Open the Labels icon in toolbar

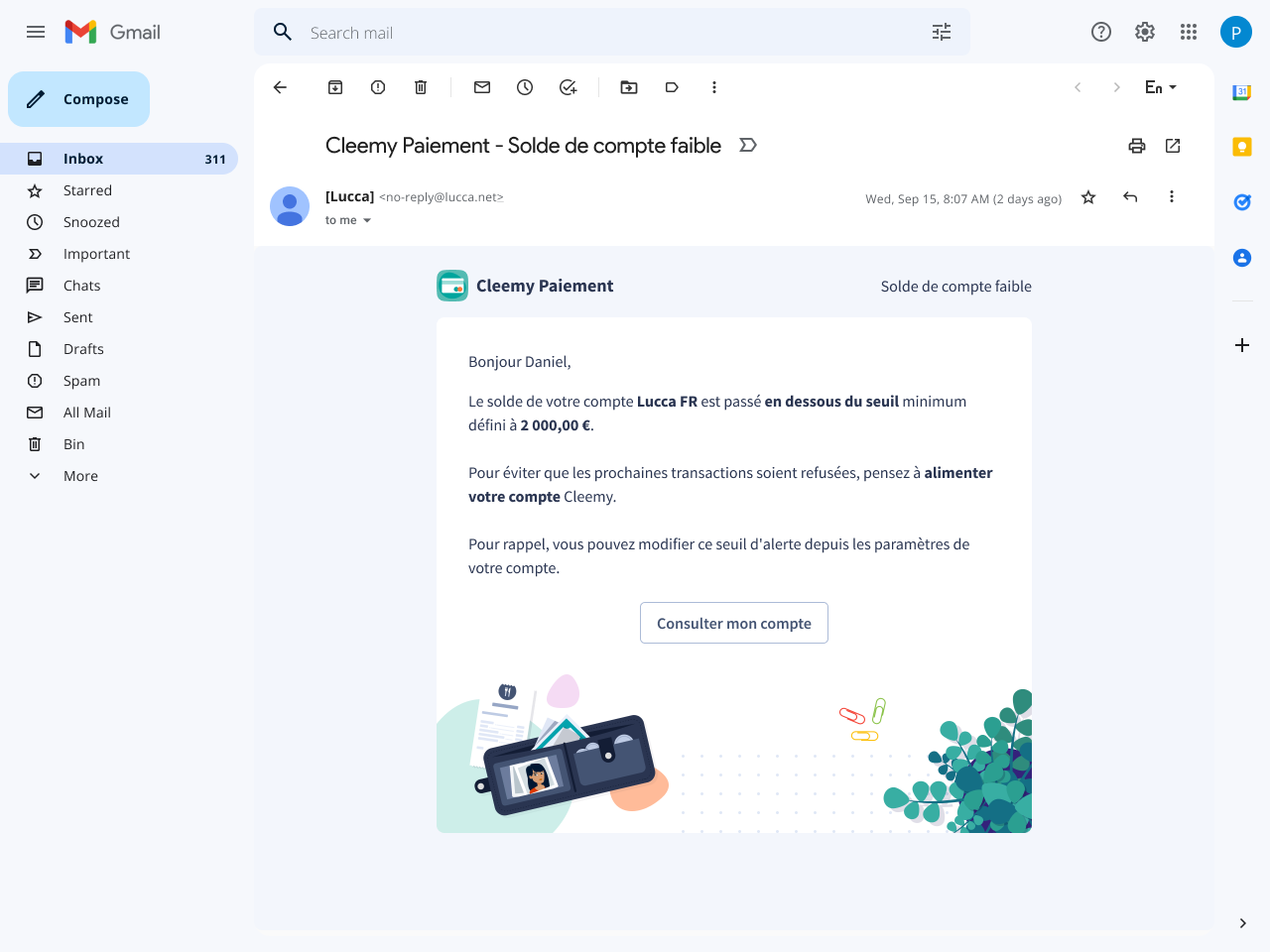point(672,87)
